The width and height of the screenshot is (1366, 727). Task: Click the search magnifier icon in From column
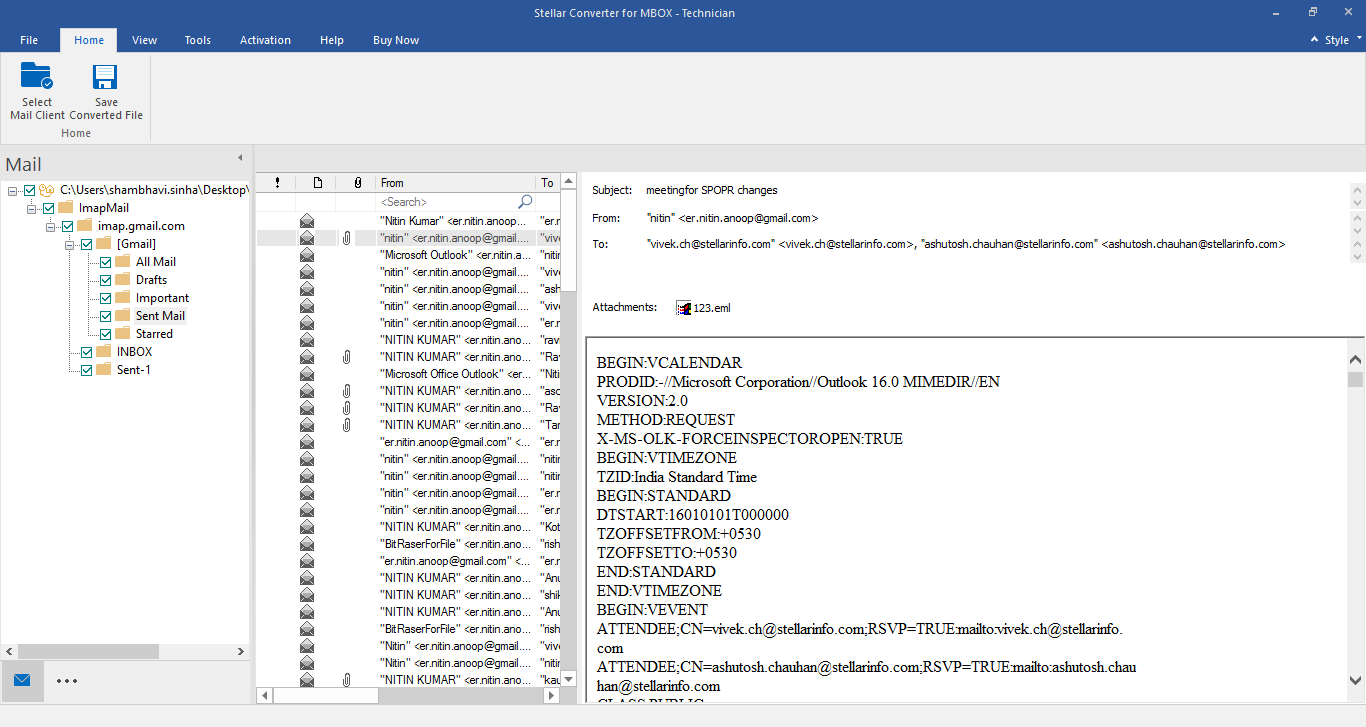[525, 202]
